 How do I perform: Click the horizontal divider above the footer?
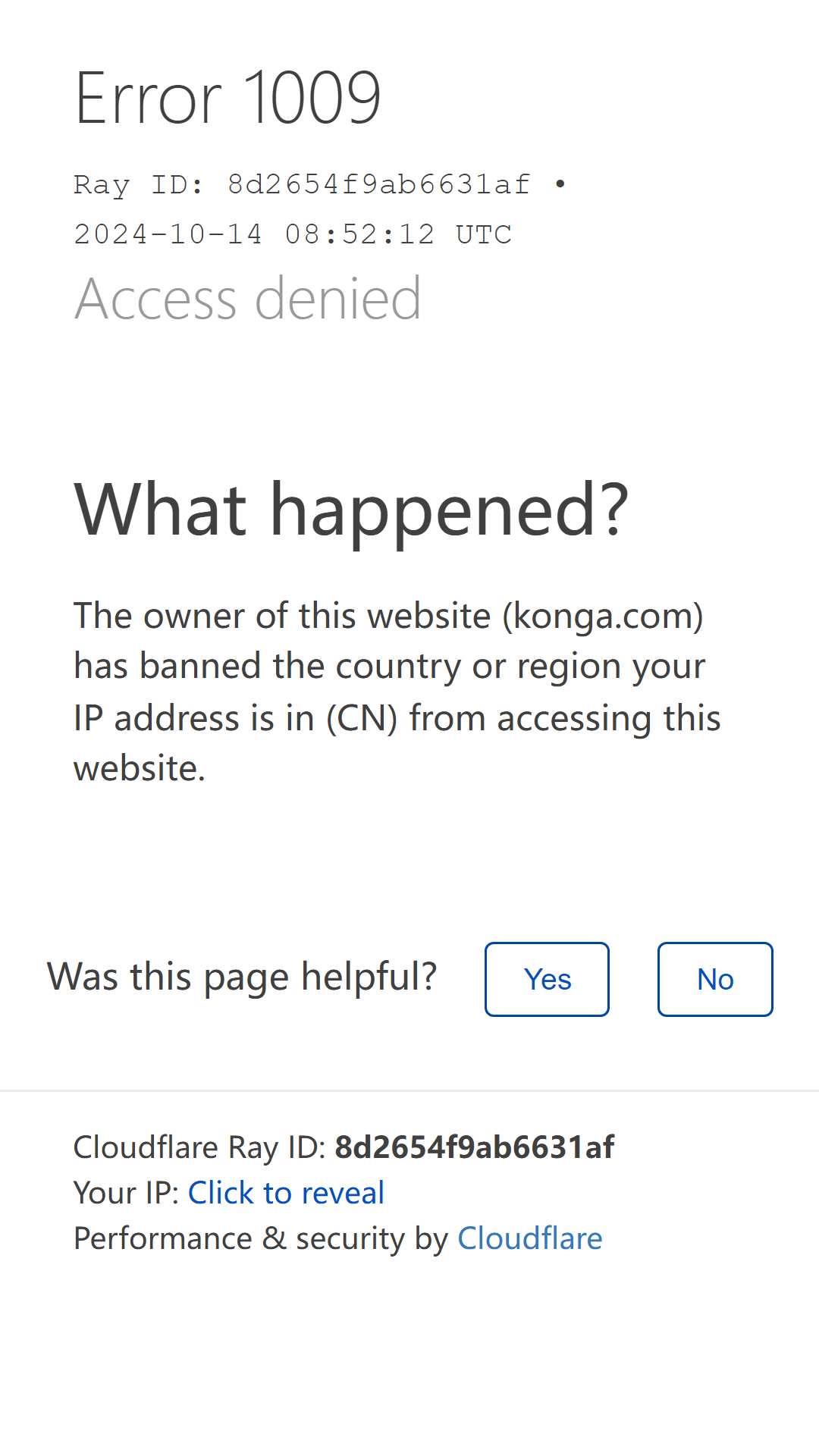click(409, 1090)
